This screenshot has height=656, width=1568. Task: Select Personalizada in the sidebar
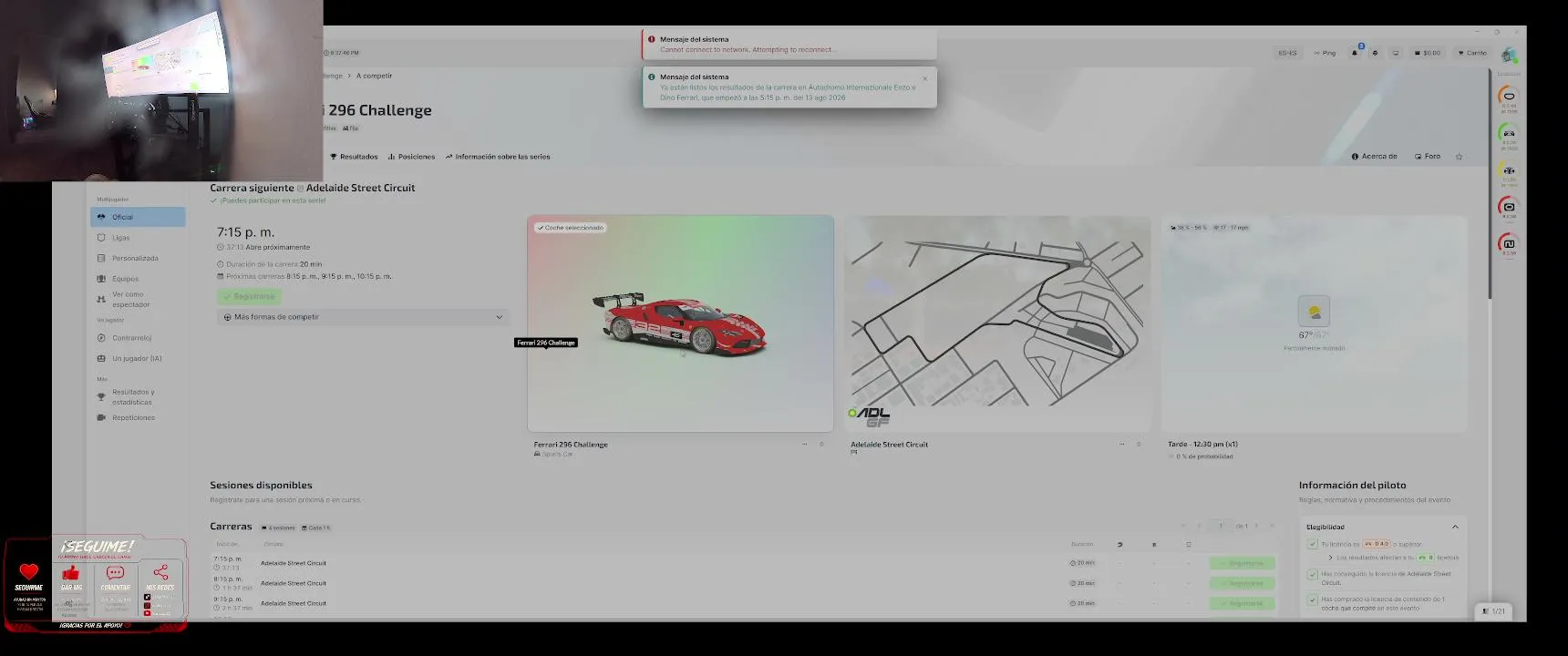pyautogui.click(x=138, y=259)
